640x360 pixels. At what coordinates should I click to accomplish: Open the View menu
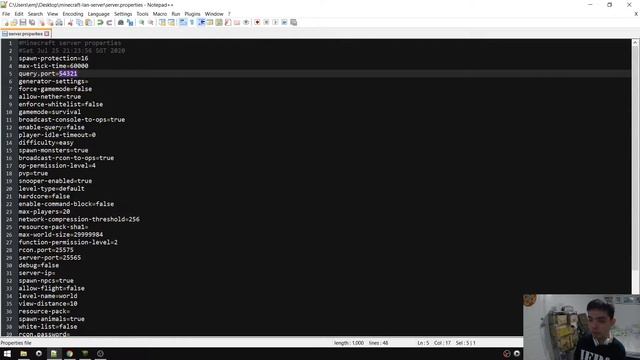53,14
